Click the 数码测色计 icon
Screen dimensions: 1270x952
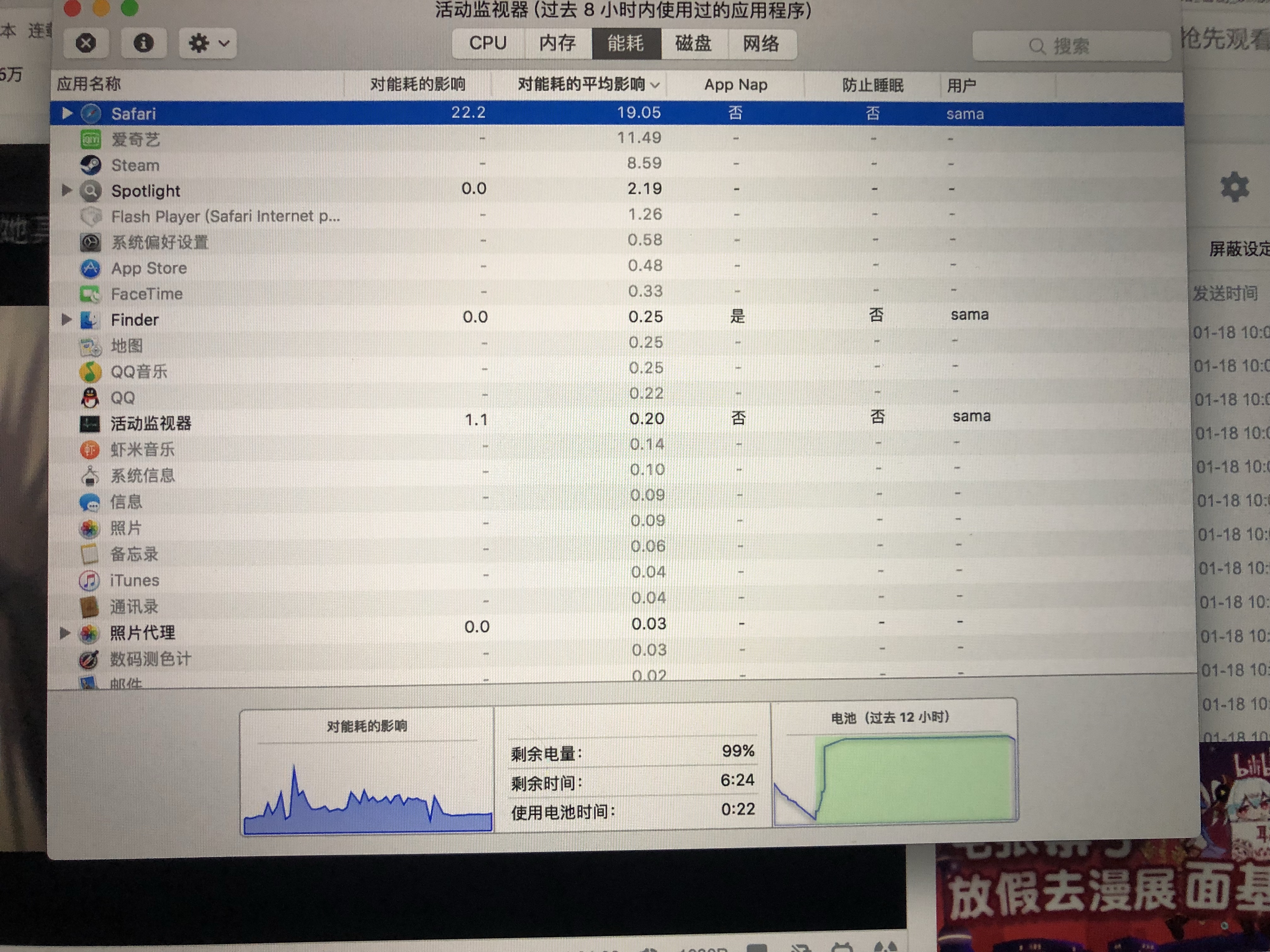point(89,659)
